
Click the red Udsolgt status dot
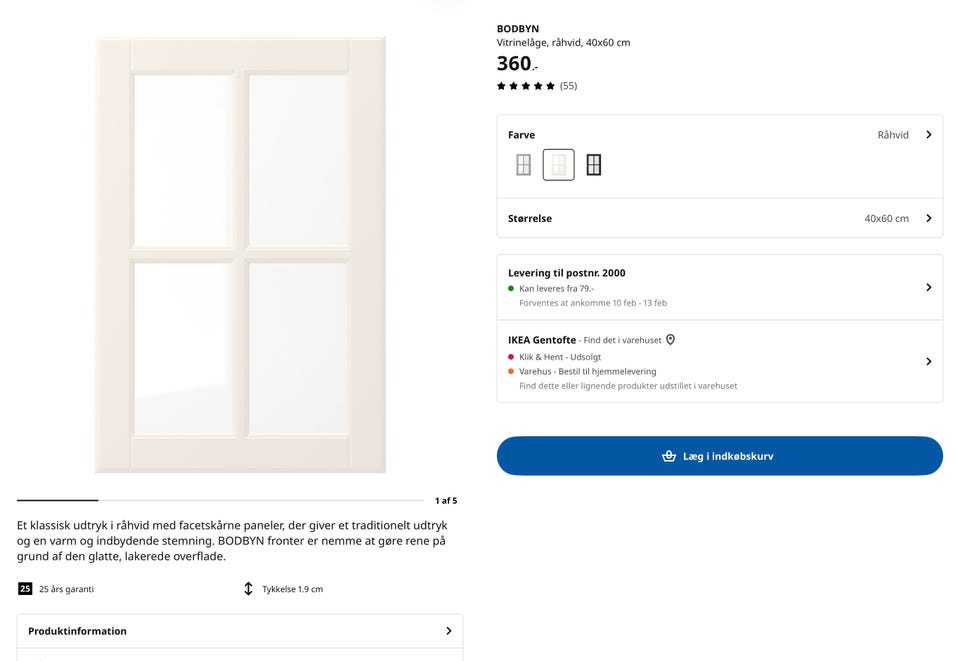point(511,356)
